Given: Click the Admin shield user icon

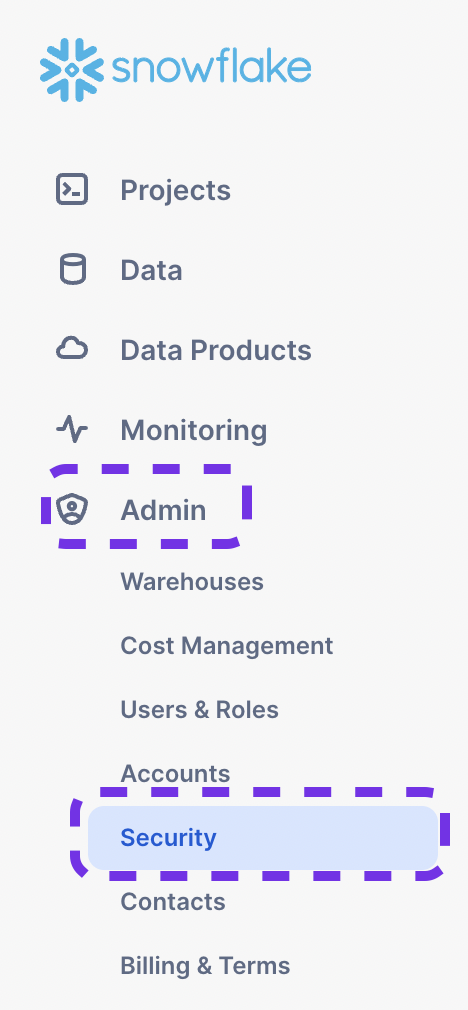Looking at the screenshot, I should click(x=72, y=510).
